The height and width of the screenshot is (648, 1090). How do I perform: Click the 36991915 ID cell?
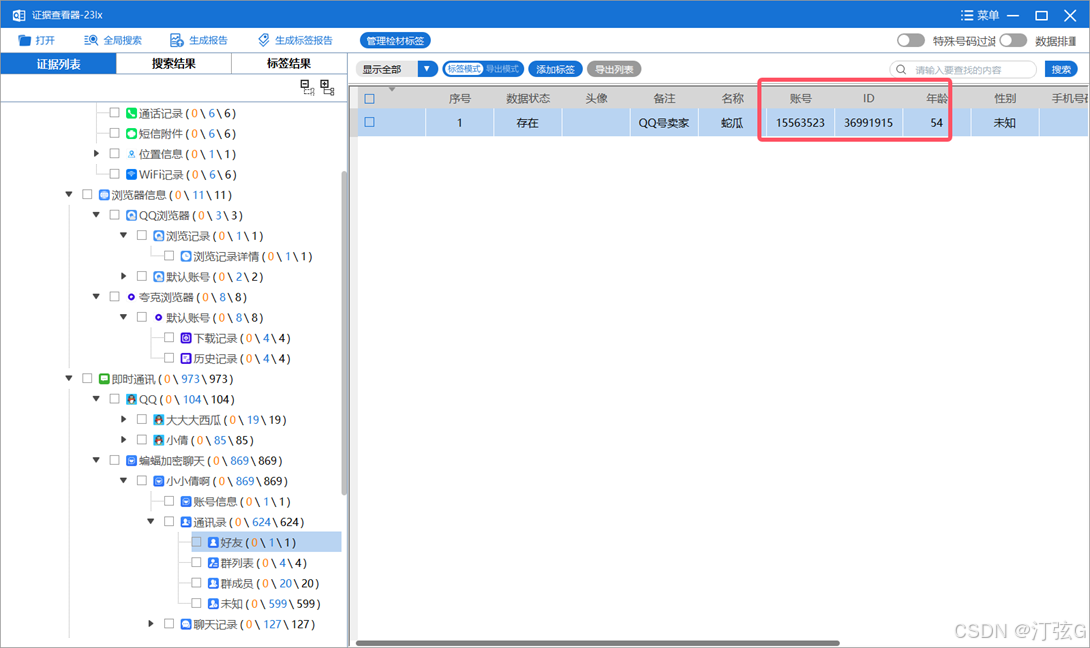(x=868, y=122)
